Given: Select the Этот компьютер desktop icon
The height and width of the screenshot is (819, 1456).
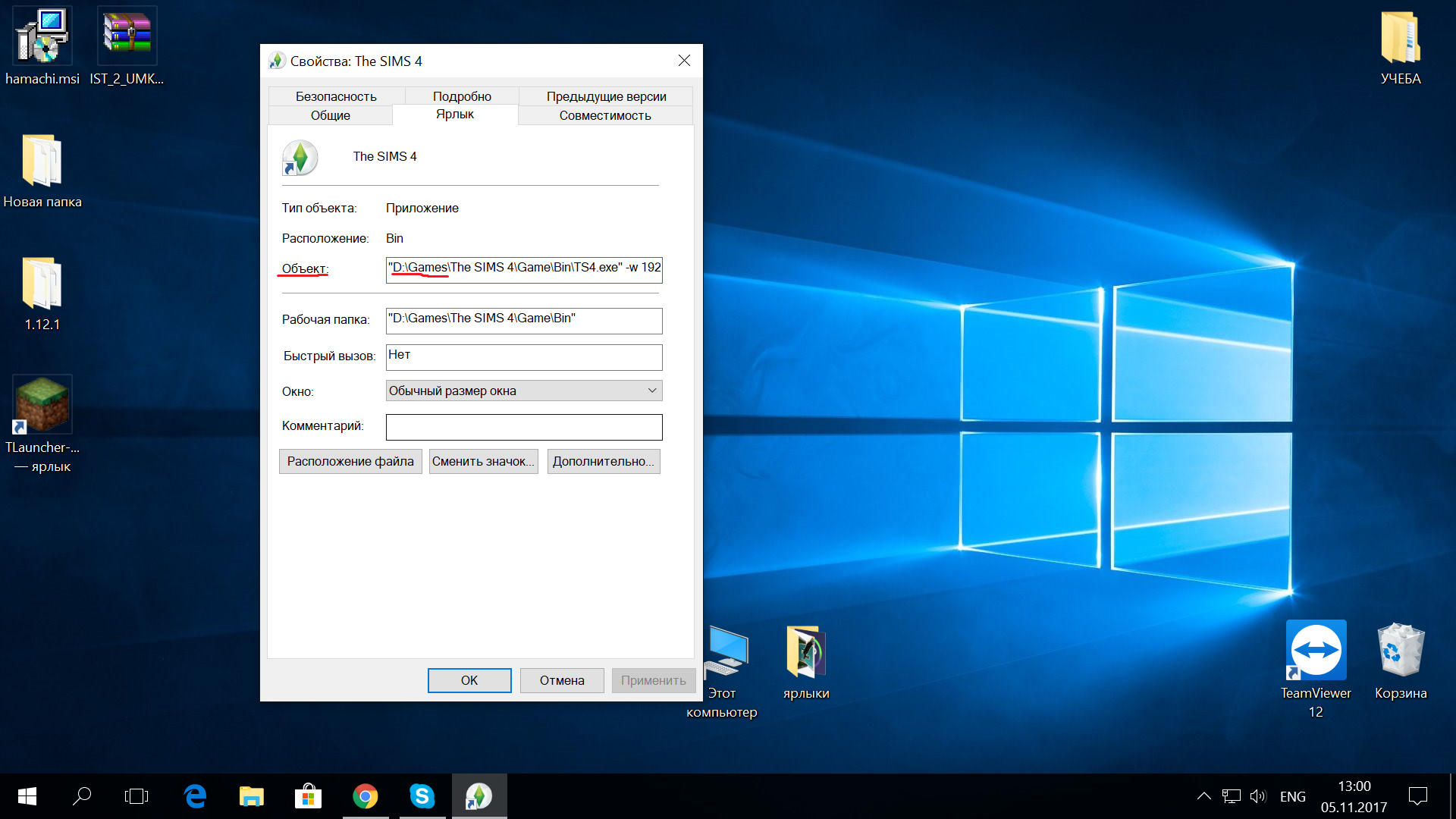Looking at the screenshot, I should pyautogui.click(x=726, y=651).
